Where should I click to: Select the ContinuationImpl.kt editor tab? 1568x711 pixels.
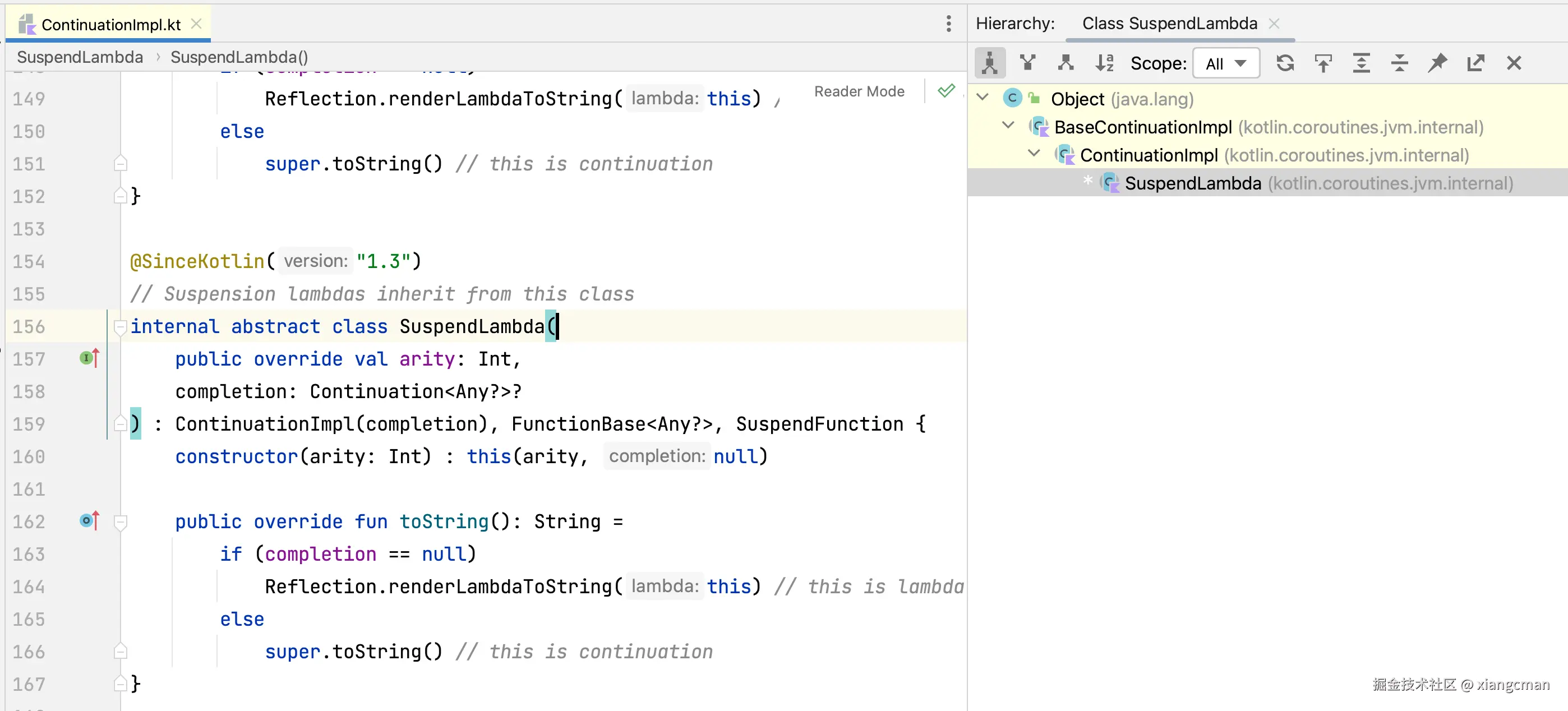click(x=111, y=24)
